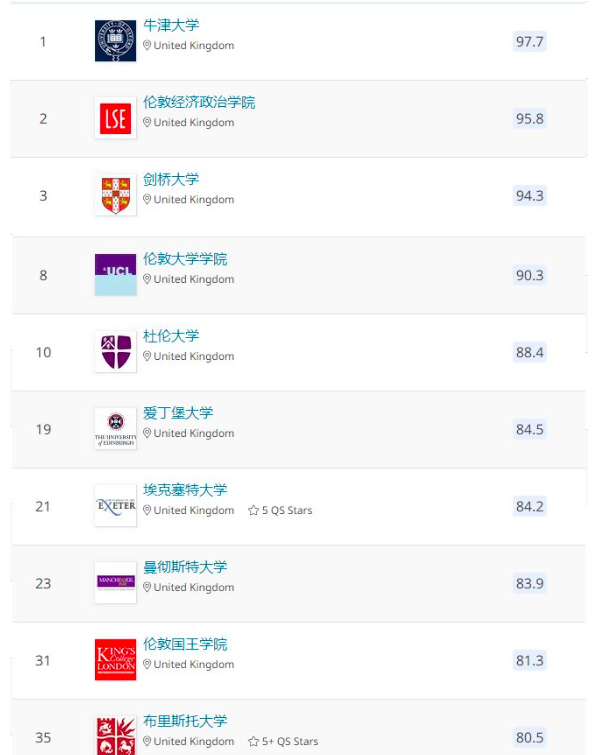
Task: Open the 曼彻斯特大学 link
Action: click(185, 566)
